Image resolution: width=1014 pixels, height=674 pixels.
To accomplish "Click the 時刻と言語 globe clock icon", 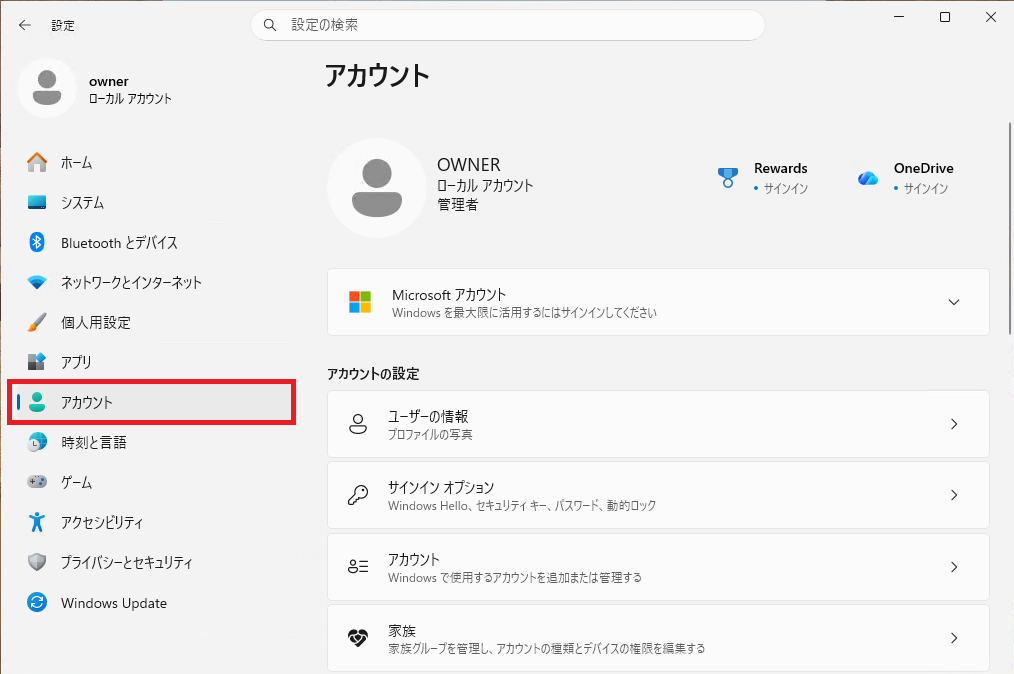I will 37,442.
